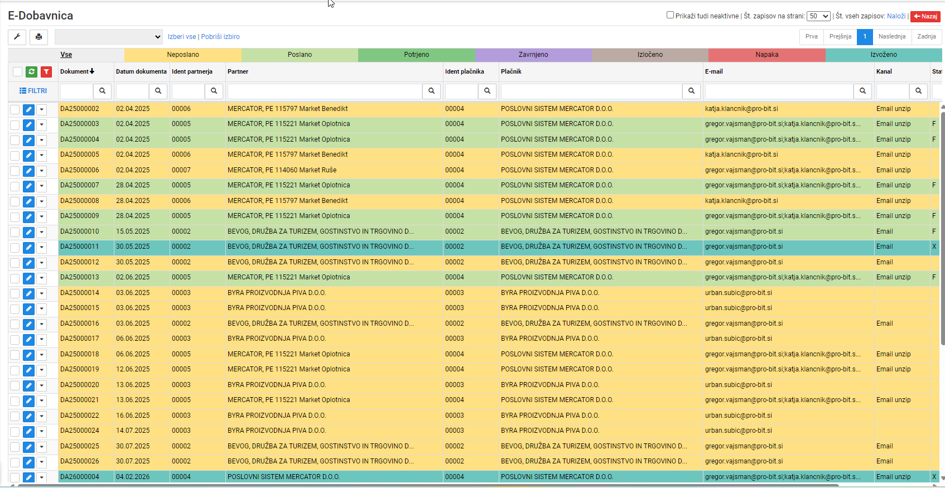Expand the row menu arrow for DA25000019
The width and height of the screenshot is (945, 488).
42,370
